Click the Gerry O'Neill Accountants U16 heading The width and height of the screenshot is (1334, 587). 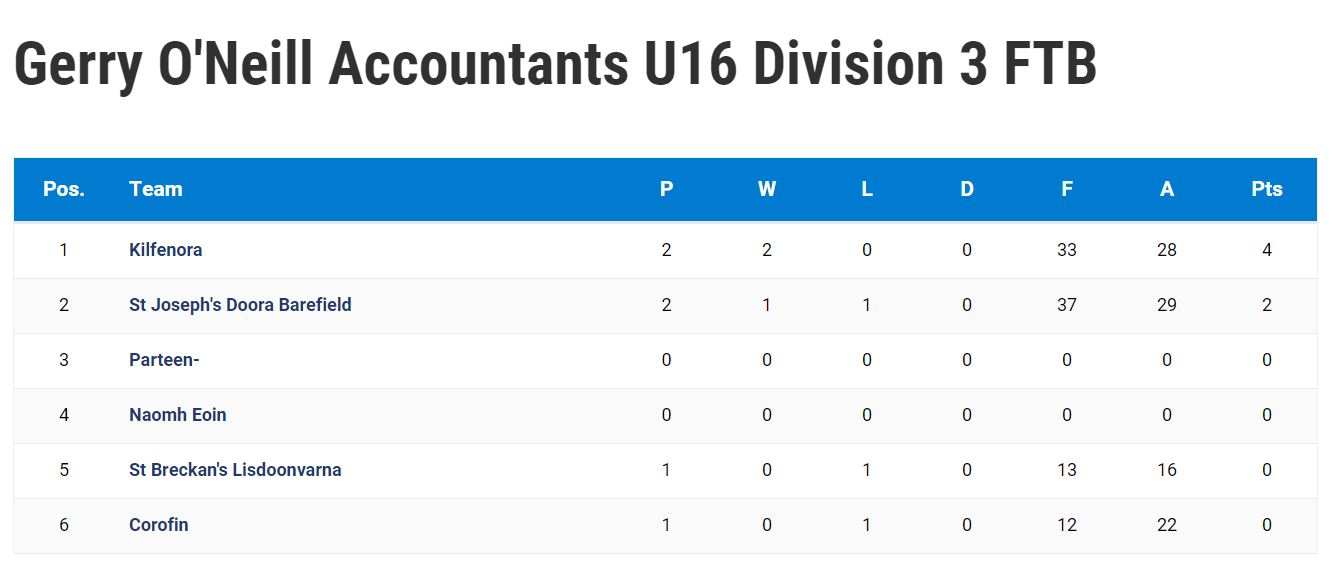click(x=555, y=66)
